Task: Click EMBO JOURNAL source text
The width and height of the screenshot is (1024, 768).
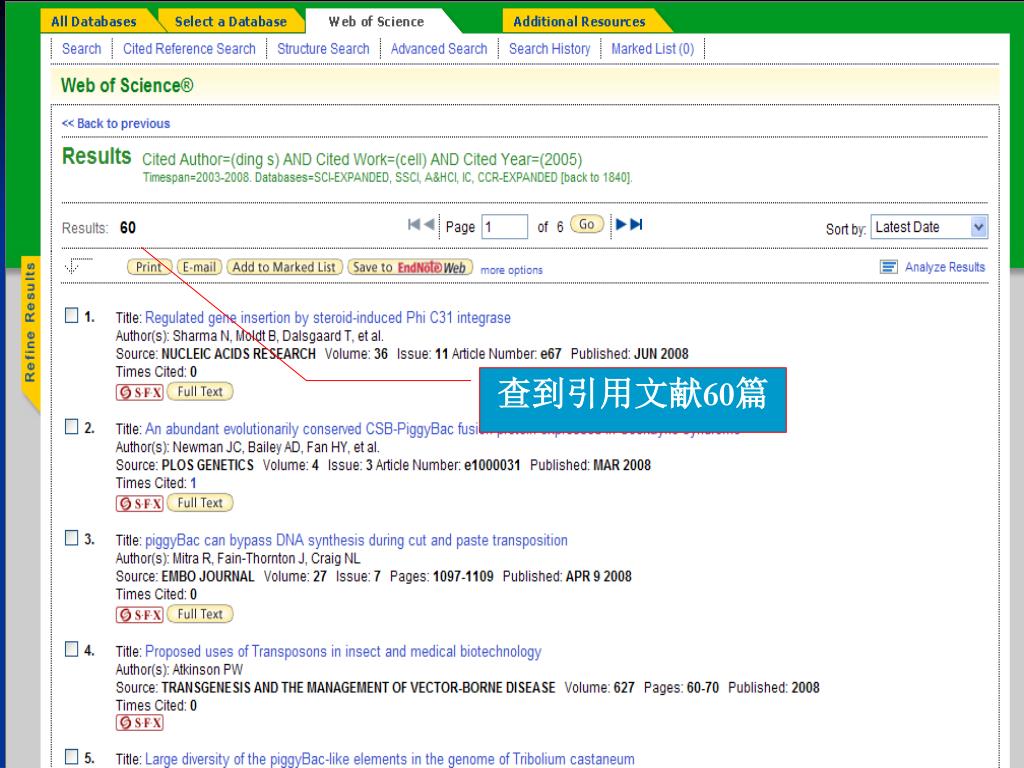Action: (208, 576)
